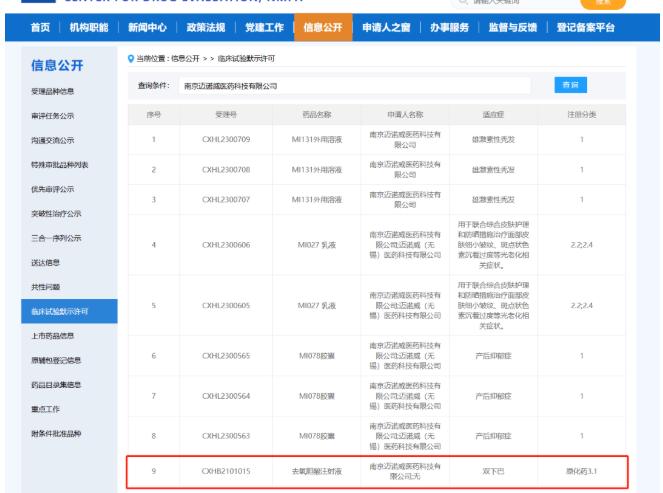Select the 党建工作 nav item
Viewport: 663px width, 493px height.
264,27
